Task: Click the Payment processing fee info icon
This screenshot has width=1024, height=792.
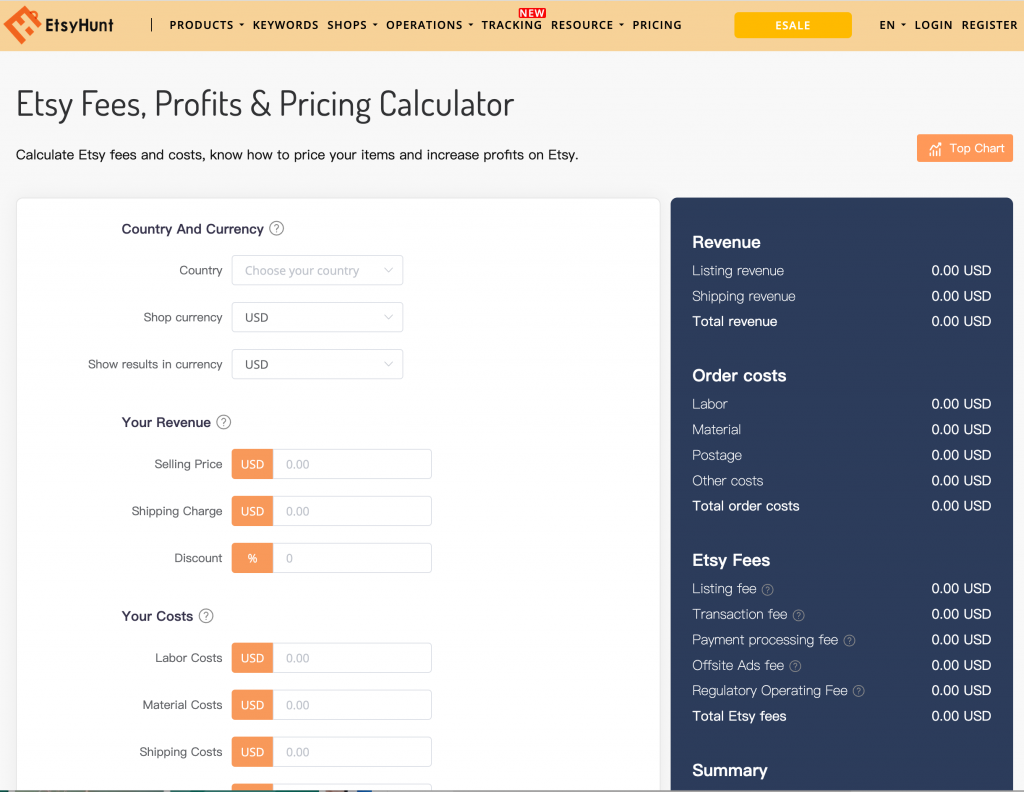Action: (x=849, y=641)
